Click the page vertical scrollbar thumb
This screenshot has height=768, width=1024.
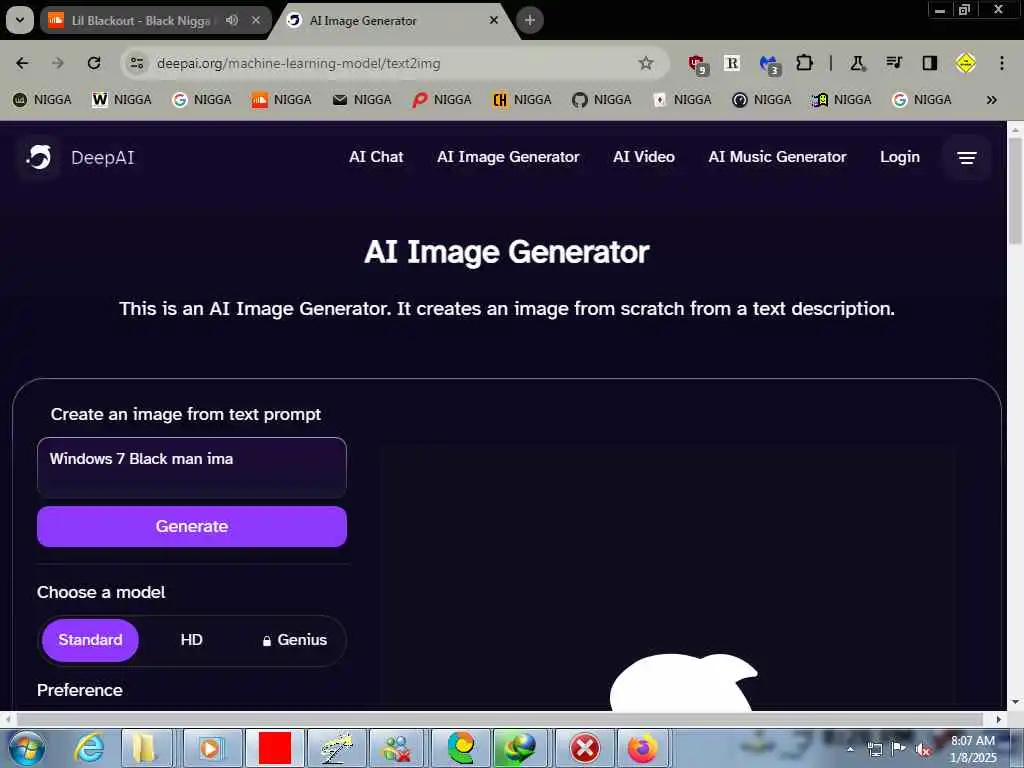(x=1015, y=191)
